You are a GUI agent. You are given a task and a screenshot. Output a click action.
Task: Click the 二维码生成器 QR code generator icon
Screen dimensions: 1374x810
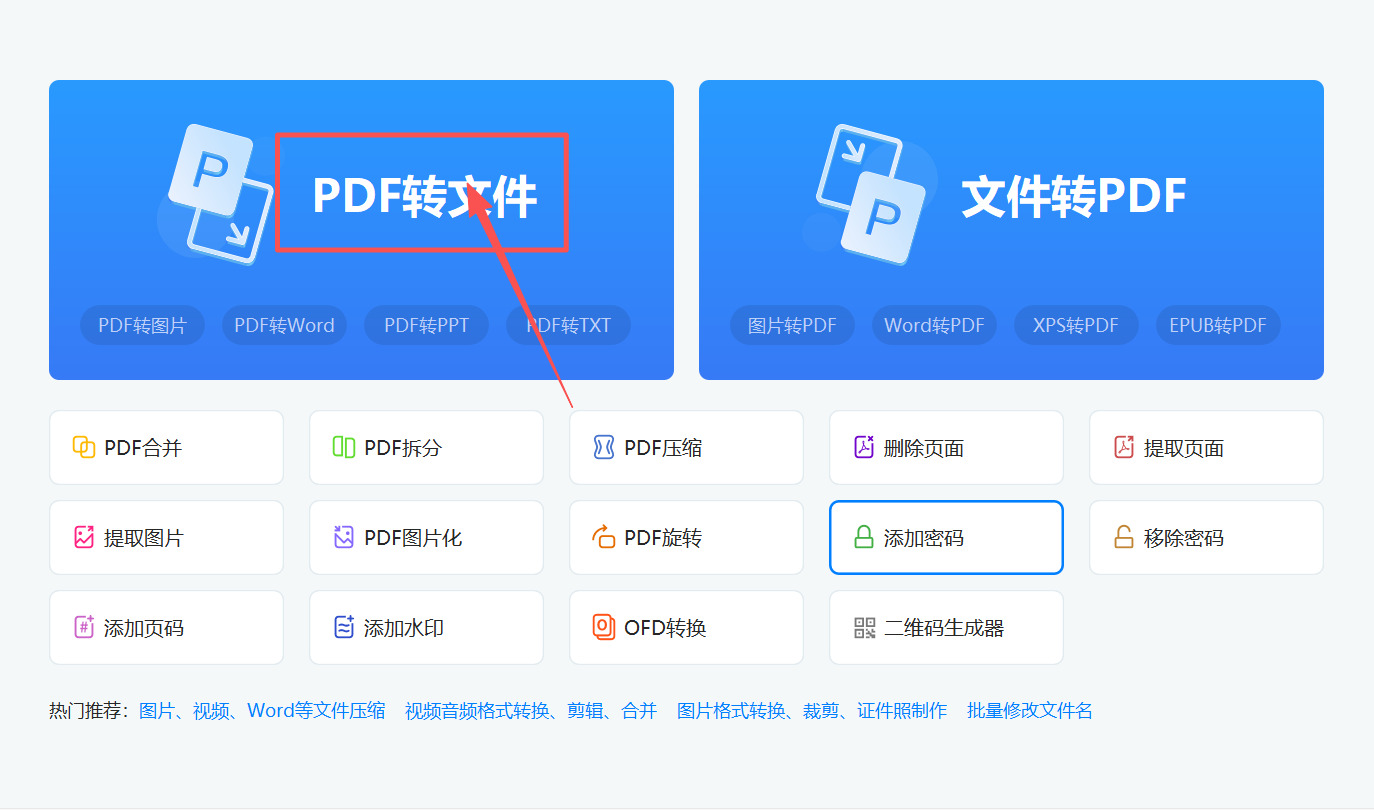coord(864,627)
